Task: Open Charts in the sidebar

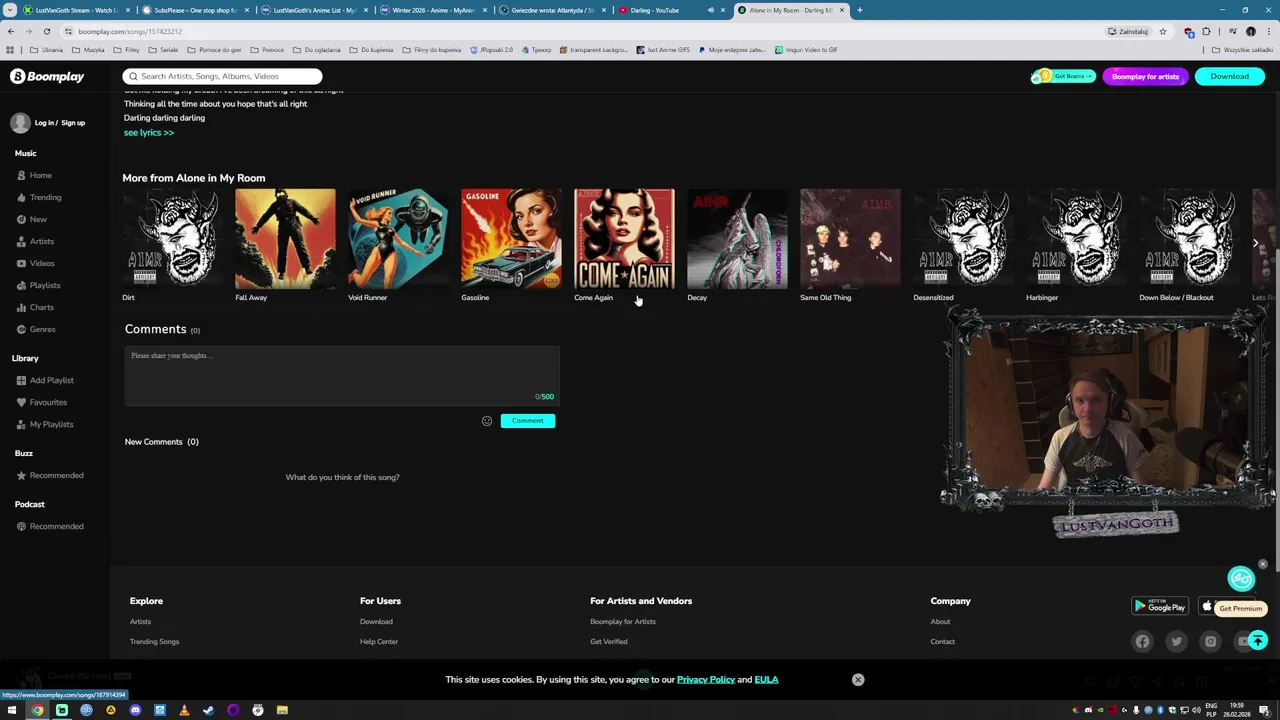Action: pyautogui.click(x=41, y=307)
